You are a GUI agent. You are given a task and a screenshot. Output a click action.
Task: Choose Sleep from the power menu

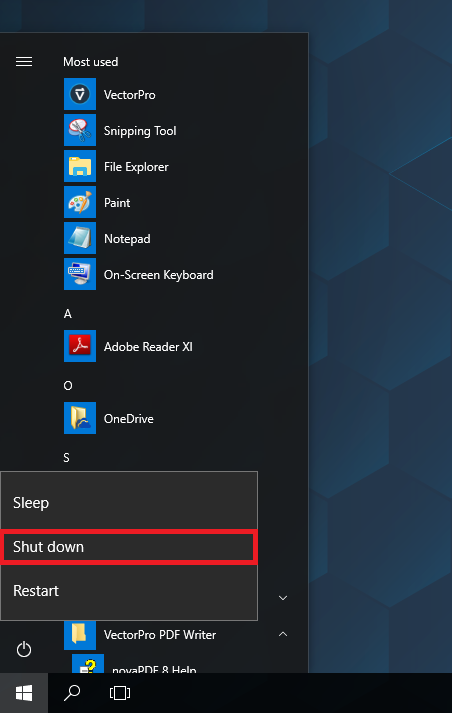coord(129,502)
